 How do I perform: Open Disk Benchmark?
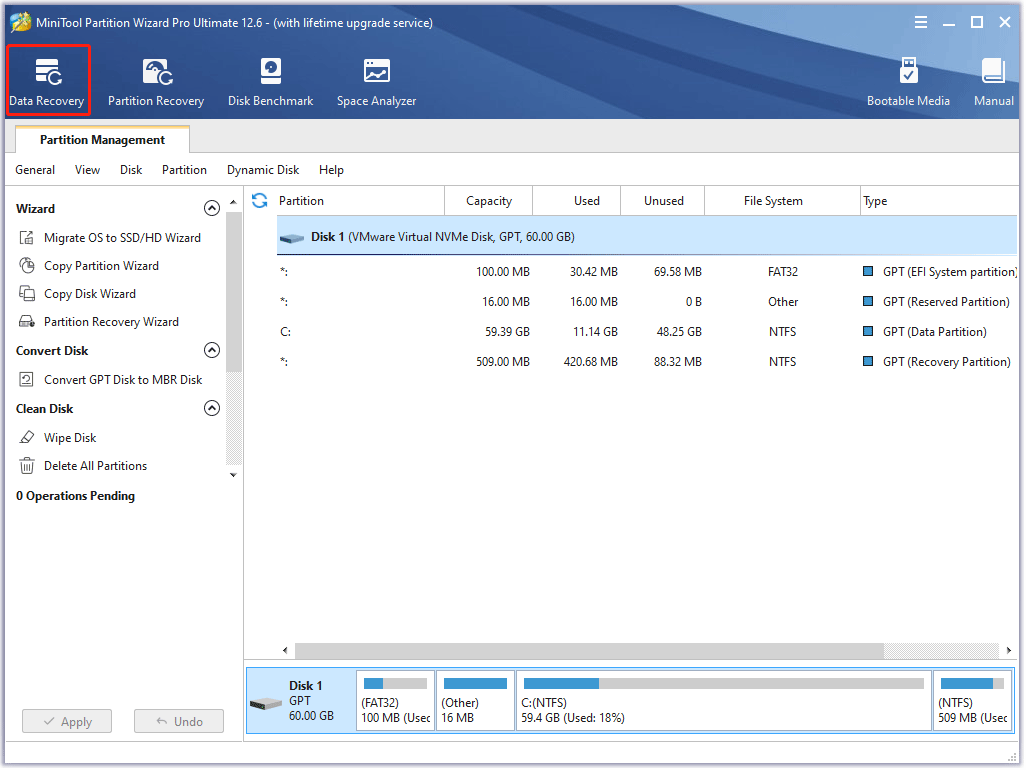(x=270, y=80)
